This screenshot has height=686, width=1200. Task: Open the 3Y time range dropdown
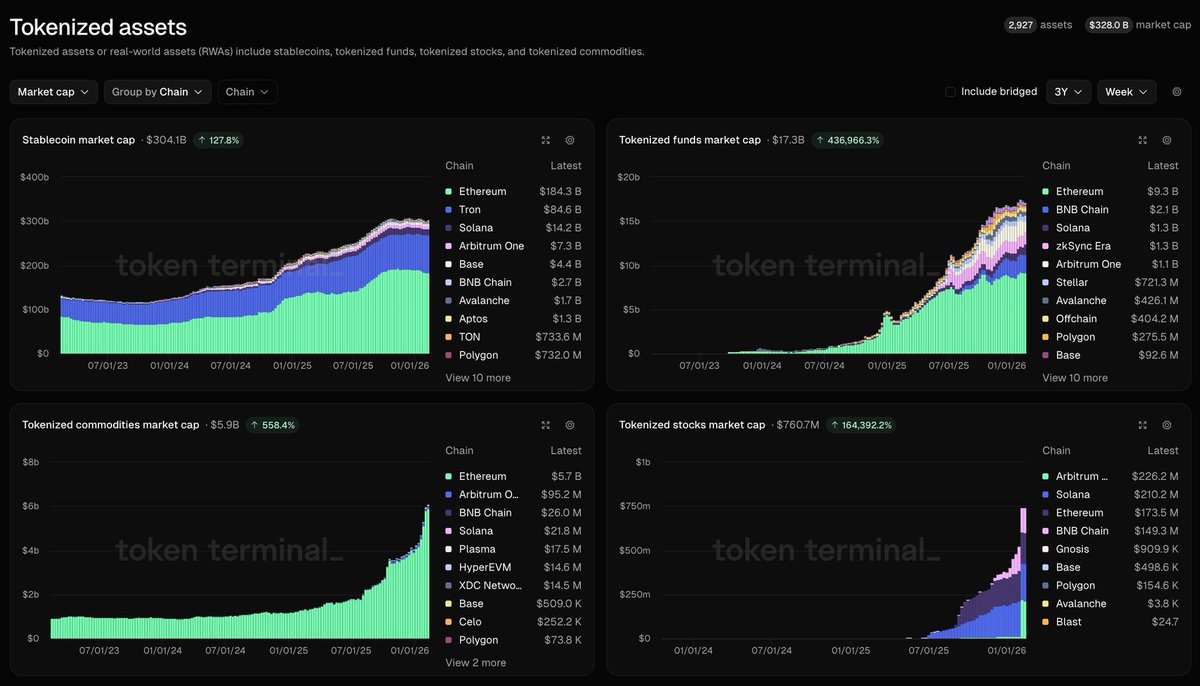[x=1069, y=92]
